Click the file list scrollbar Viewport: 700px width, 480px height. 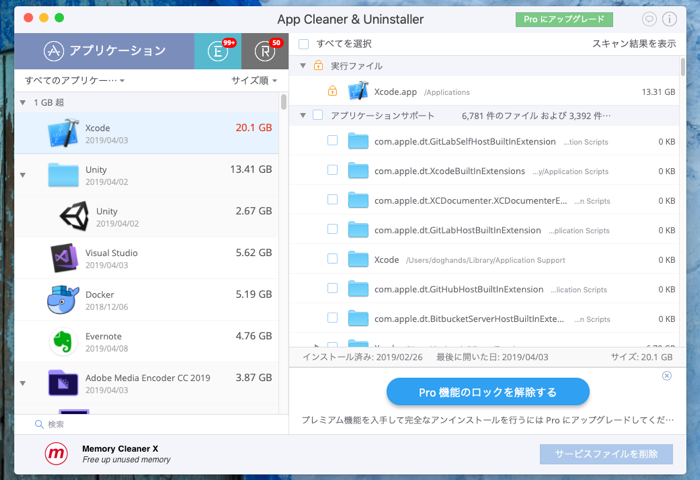tap(683, 67)
